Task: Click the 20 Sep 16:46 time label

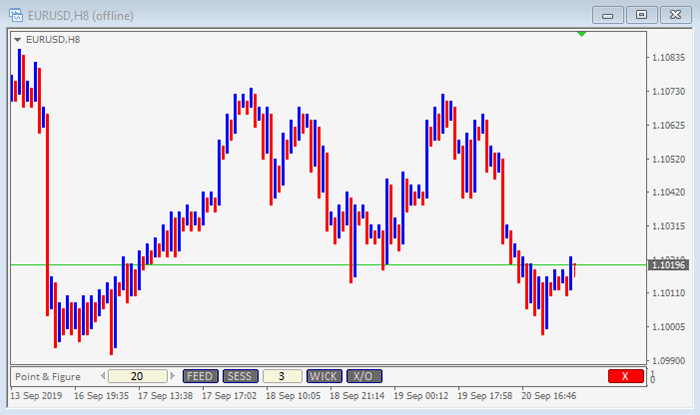Action: tap(549, 396)
